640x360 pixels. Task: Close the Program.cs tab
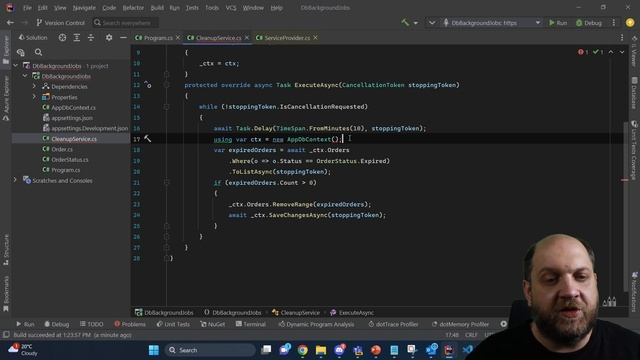click(178, 38)
